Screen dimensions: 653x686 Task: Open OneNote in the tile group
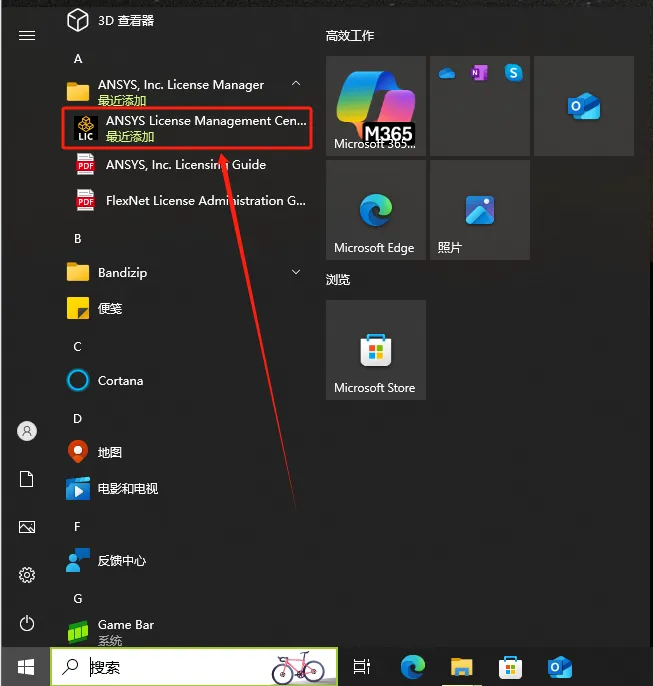[x=480, y=73]
